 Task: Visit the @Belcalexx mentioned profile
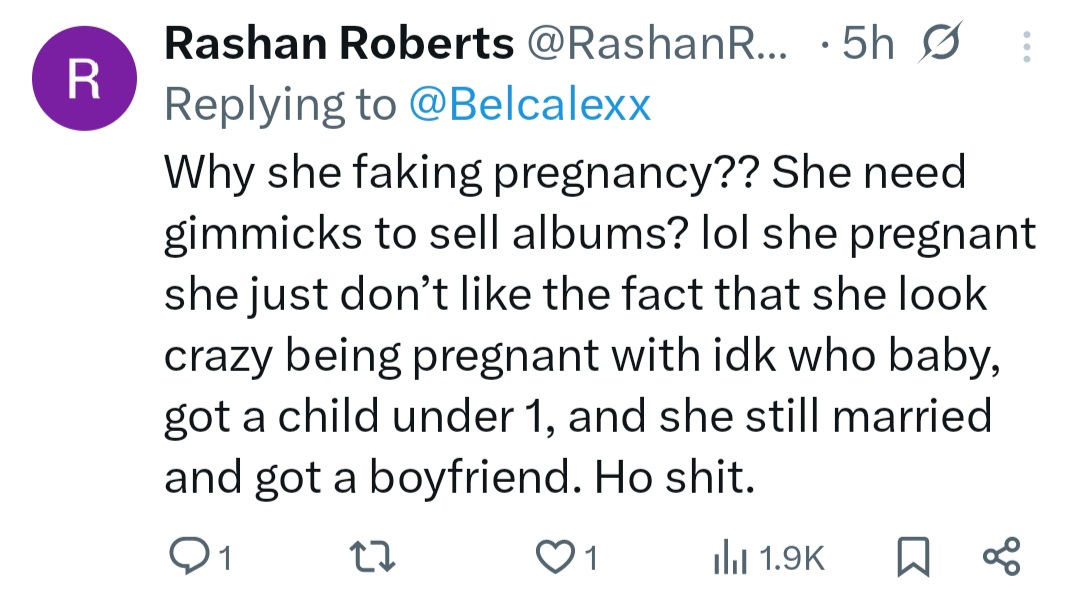pyautogui.click(x=529, y=104)
